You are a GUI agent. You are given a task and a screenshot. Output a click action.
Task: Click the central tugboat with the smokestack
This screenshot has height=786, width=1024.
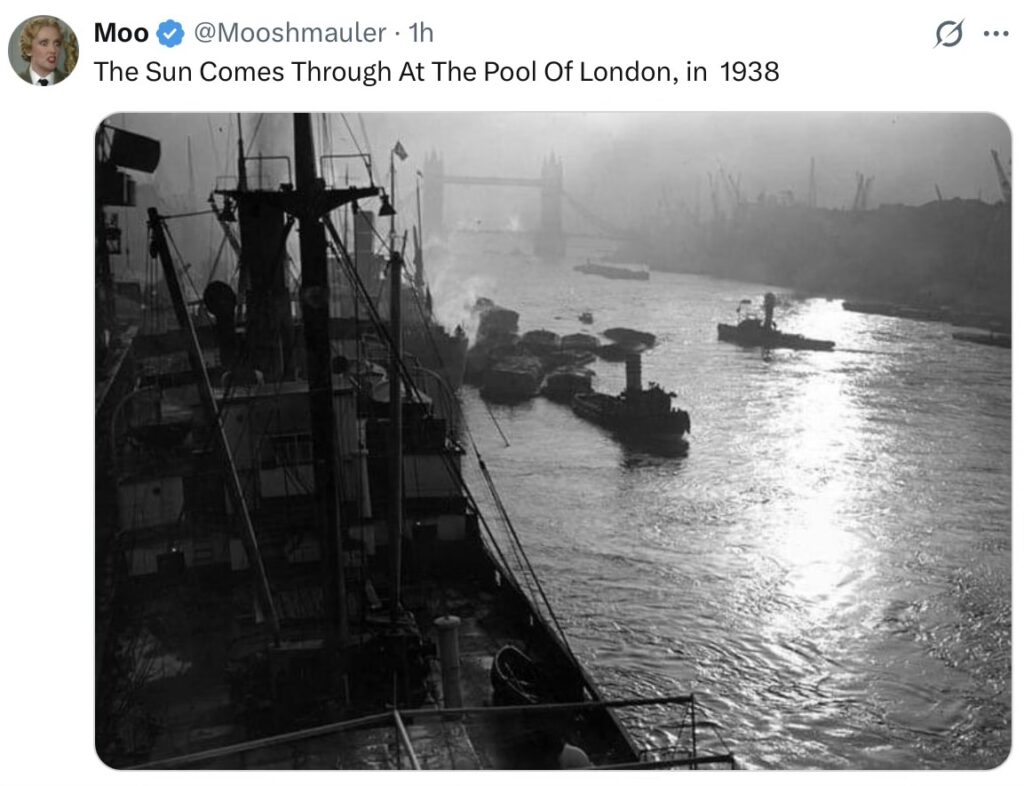632,405
